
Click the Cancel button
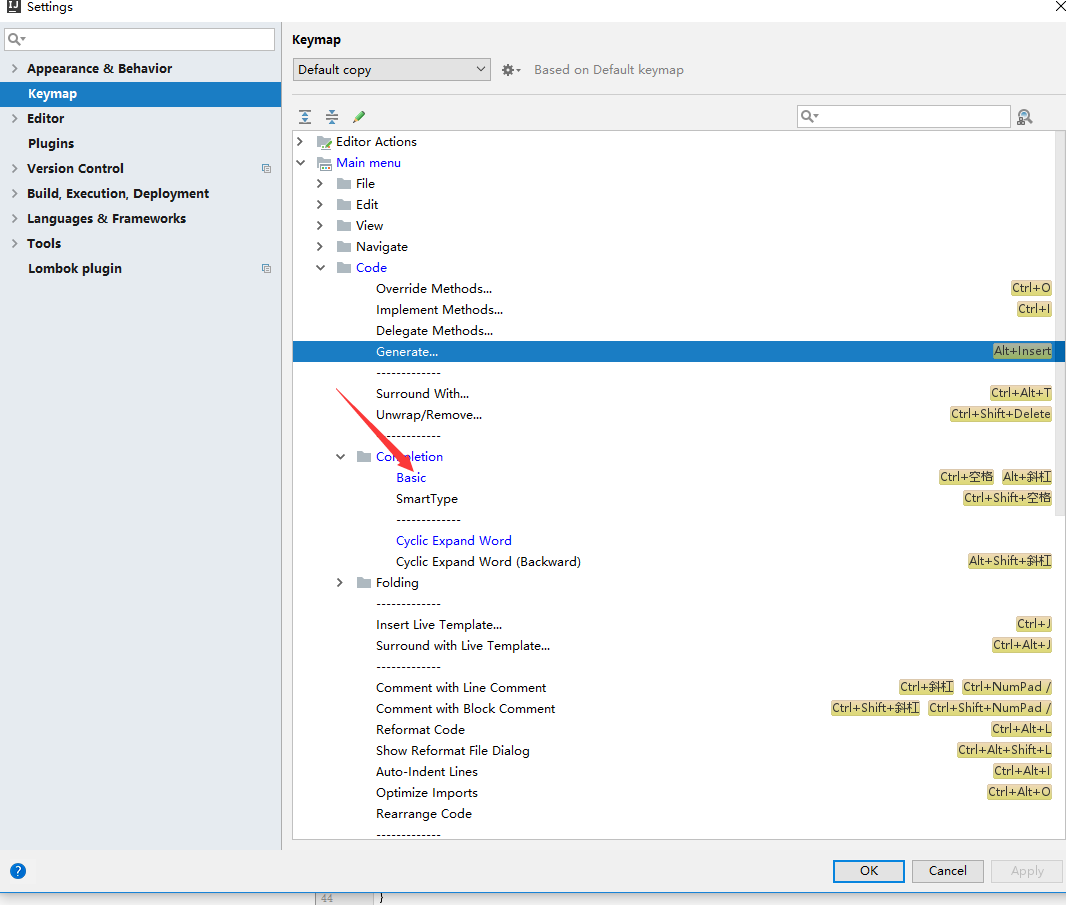(x=947, y=871)
